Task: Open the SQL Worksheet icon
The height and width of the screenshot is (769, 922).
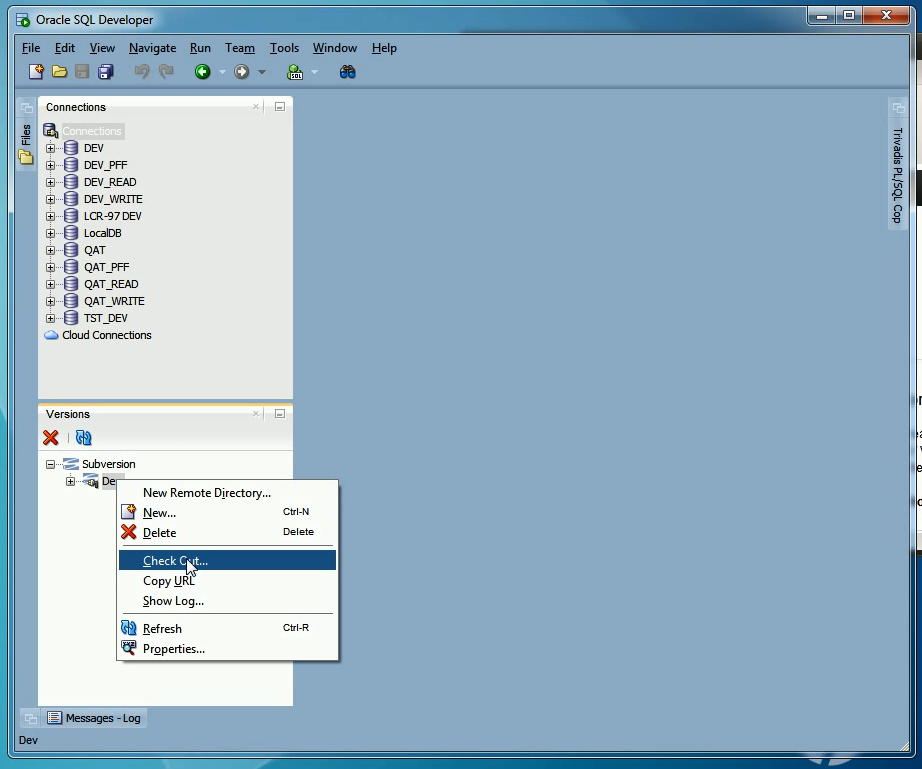Action: (x=295, y=72)
